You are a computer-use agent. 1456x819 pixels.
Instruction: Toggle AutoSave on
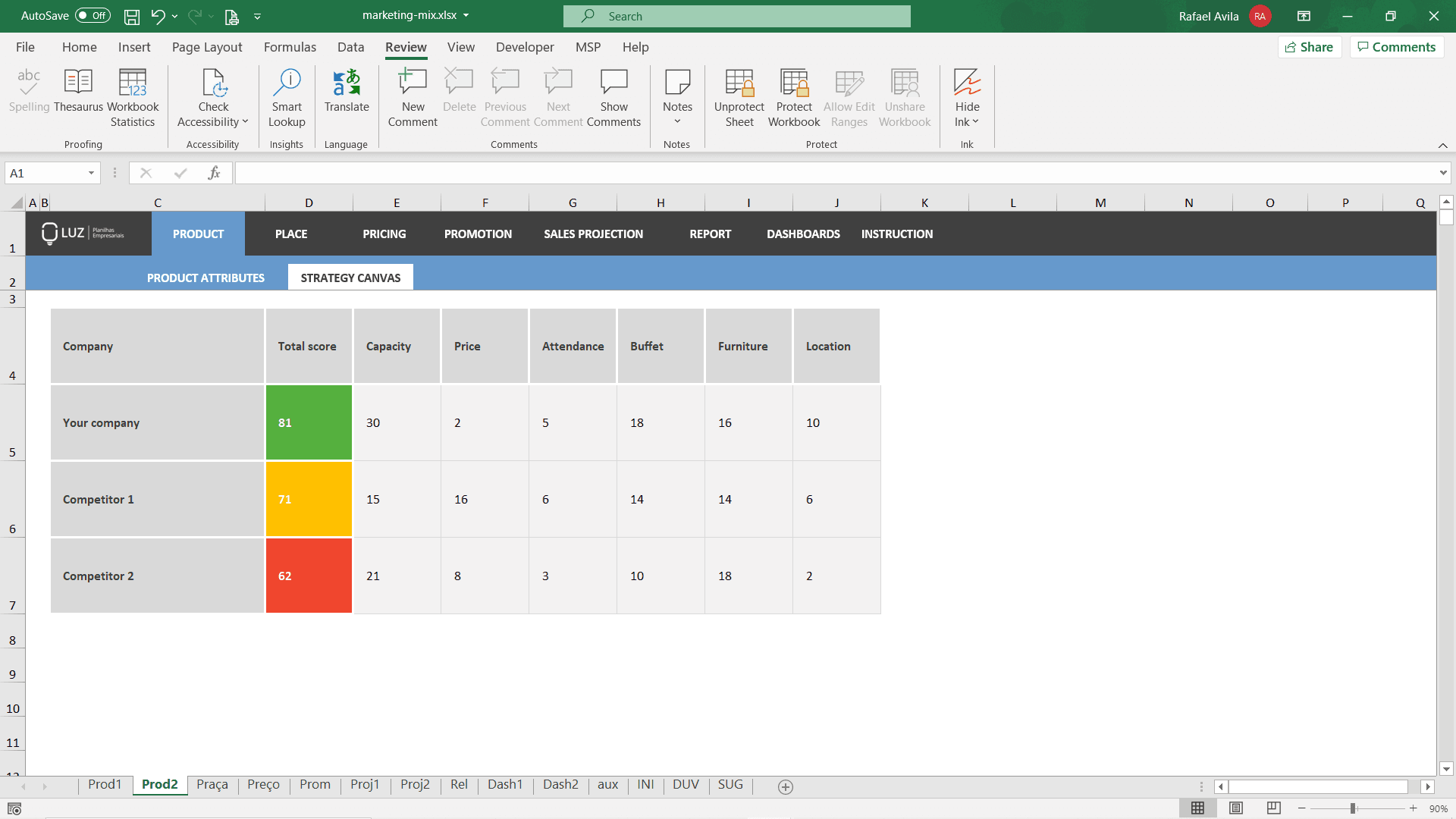pyautogui.click(x=91, y=15)
